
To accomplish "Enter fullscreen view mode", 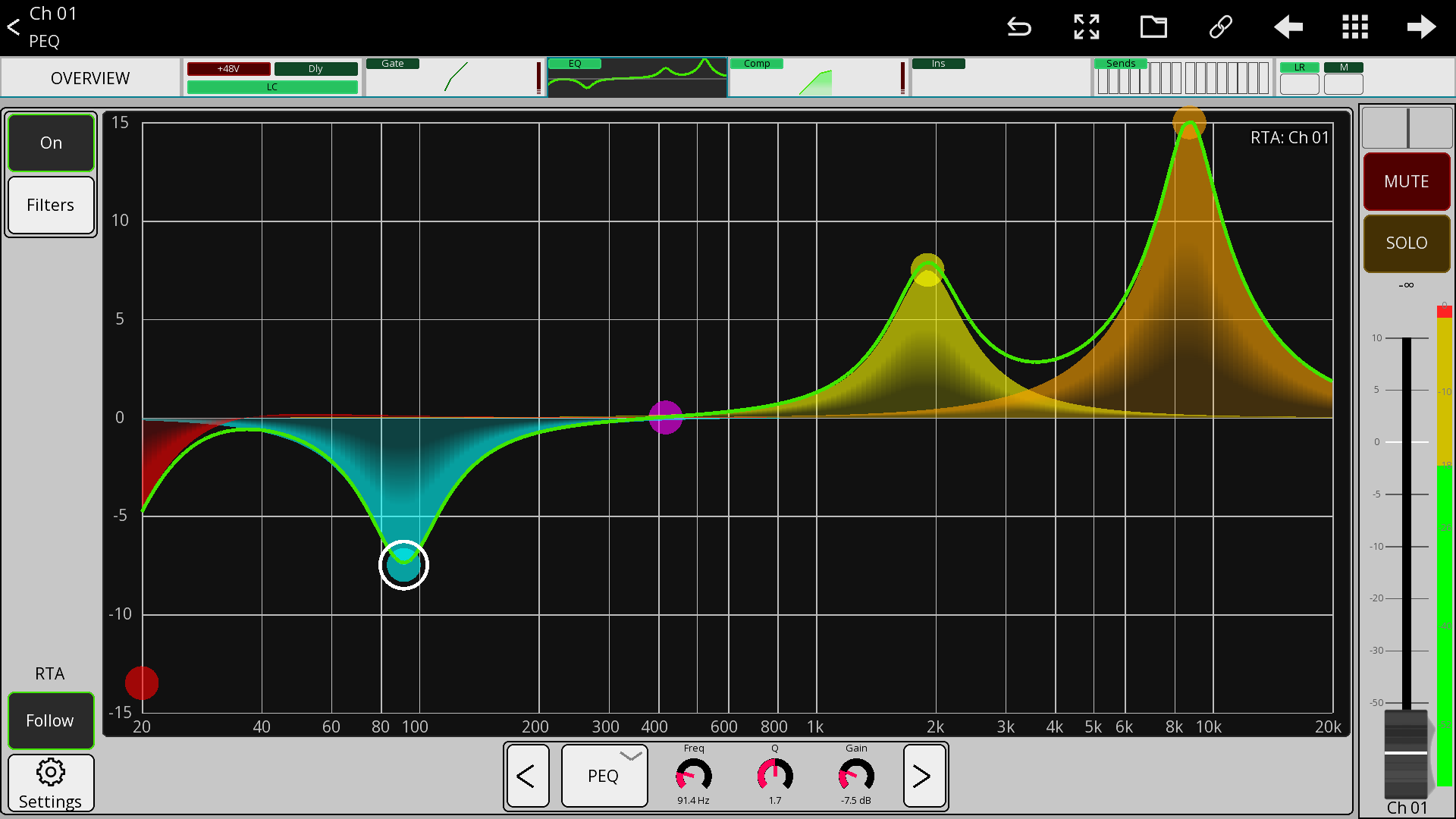I will click(1086, 27).
